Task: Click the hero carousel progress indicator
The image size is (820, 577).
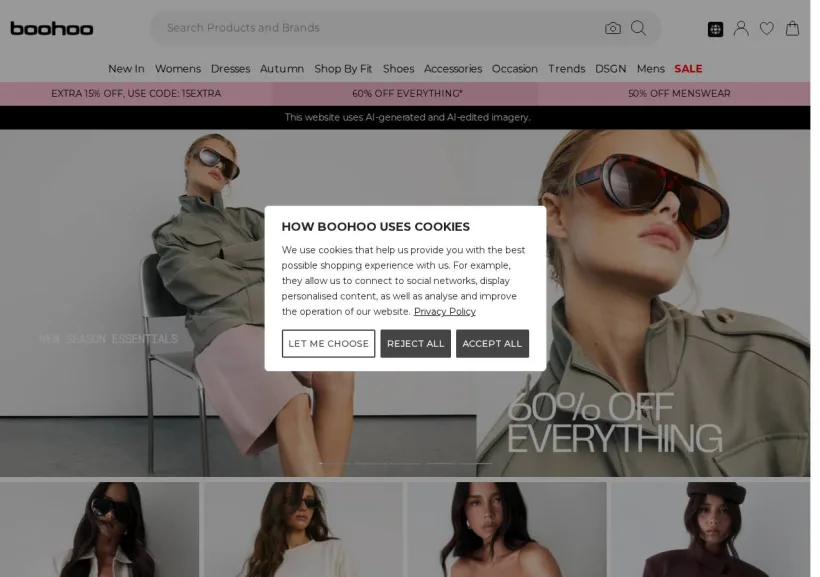Action: point(405,463)
